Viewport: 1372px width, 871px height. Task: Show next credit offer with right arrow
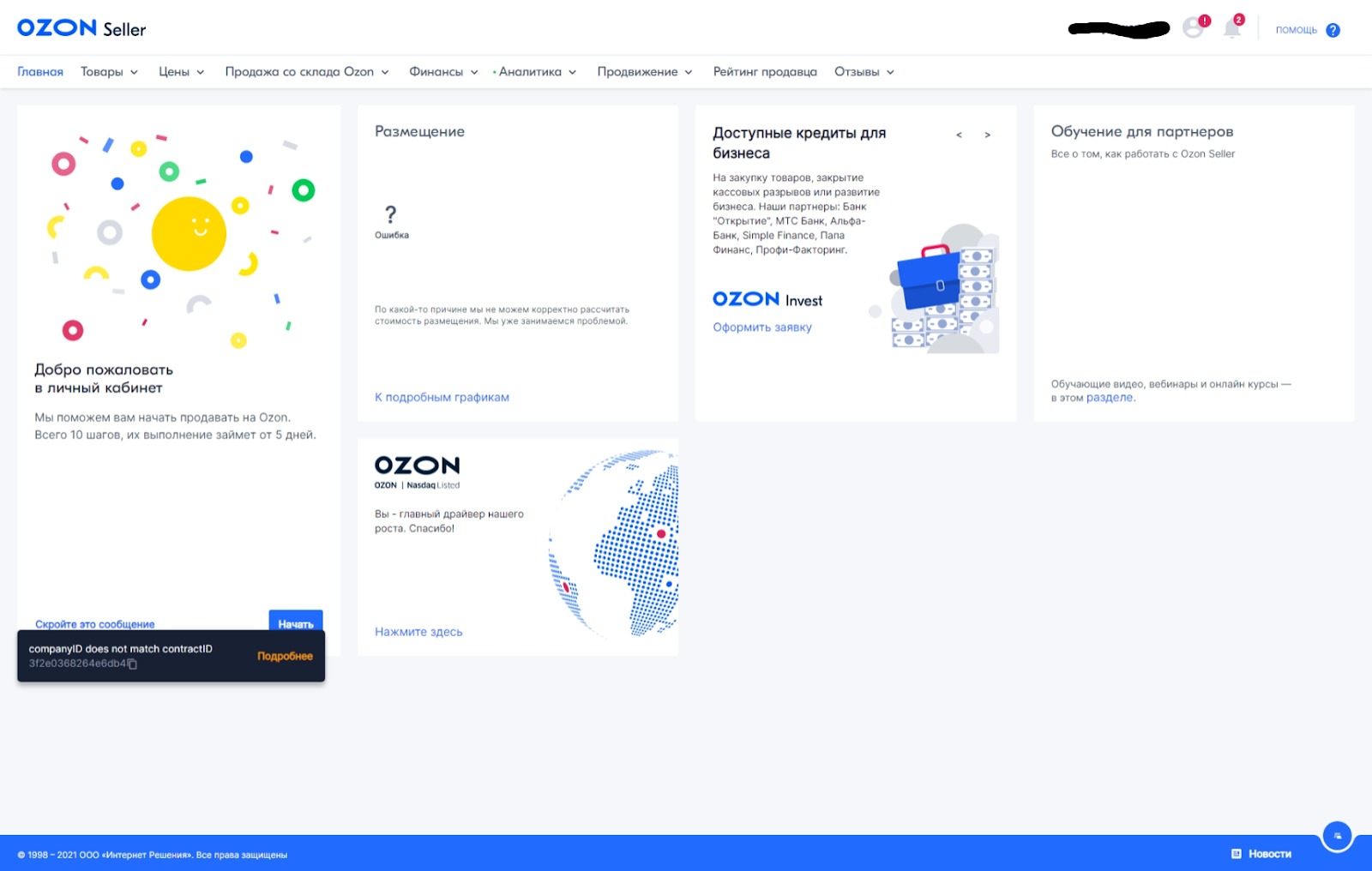tap(987, 135)
